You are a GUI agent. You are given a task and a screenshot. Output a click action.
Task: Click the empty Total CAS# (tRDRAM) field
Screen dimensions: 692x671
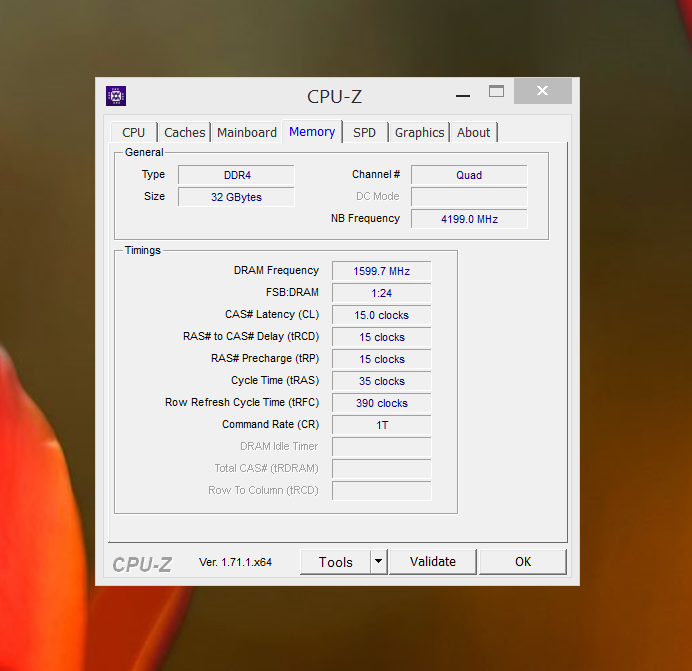coord(382,469)
